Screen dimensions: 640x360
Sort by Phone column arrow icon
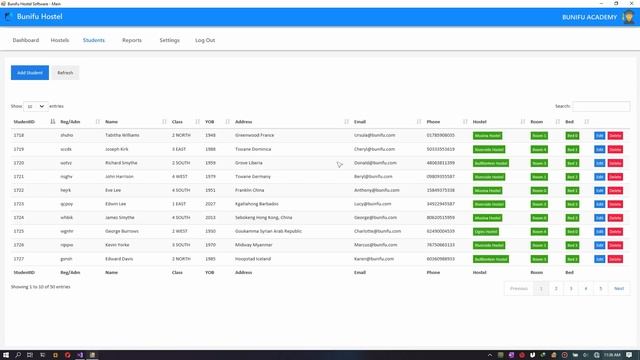click(x=465, y=122)
